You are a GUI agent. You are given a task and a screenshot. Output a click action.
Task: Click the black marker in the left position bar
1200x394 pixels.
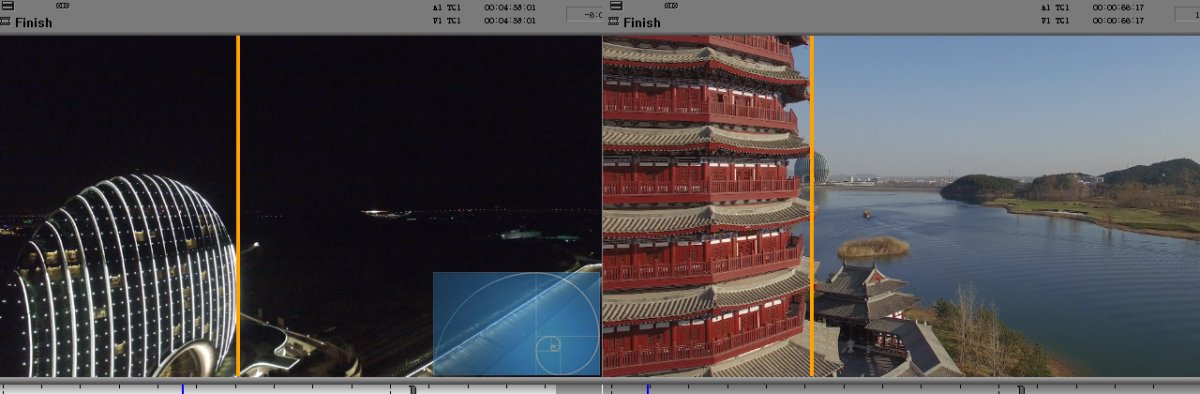coord(413,388)
